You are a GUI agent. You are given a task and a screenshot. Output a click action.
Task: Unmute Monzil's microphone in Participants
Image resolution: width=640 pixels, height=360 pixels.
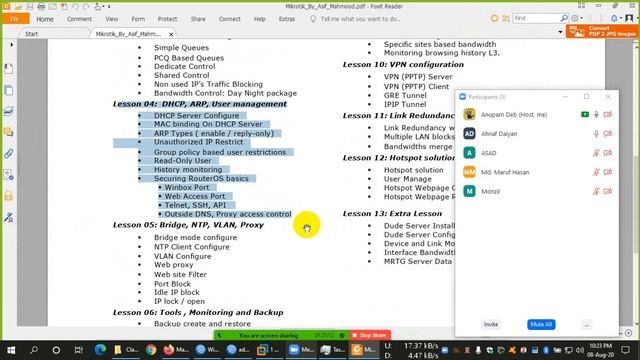[596, 191]
